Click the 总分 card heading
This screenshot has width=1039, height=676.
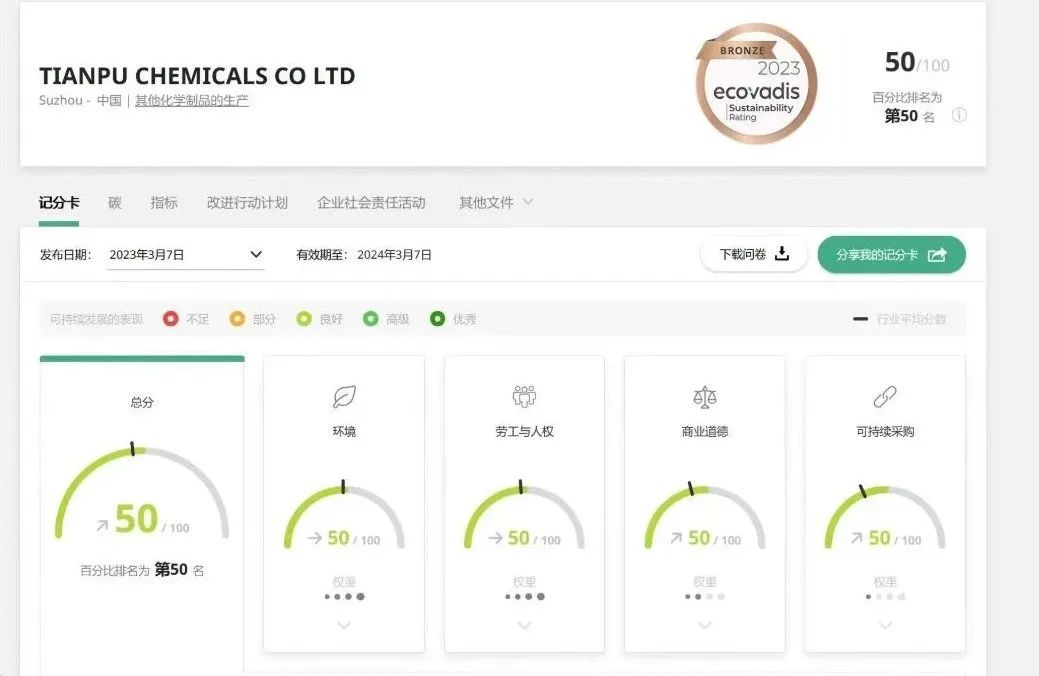coord(142,402)
